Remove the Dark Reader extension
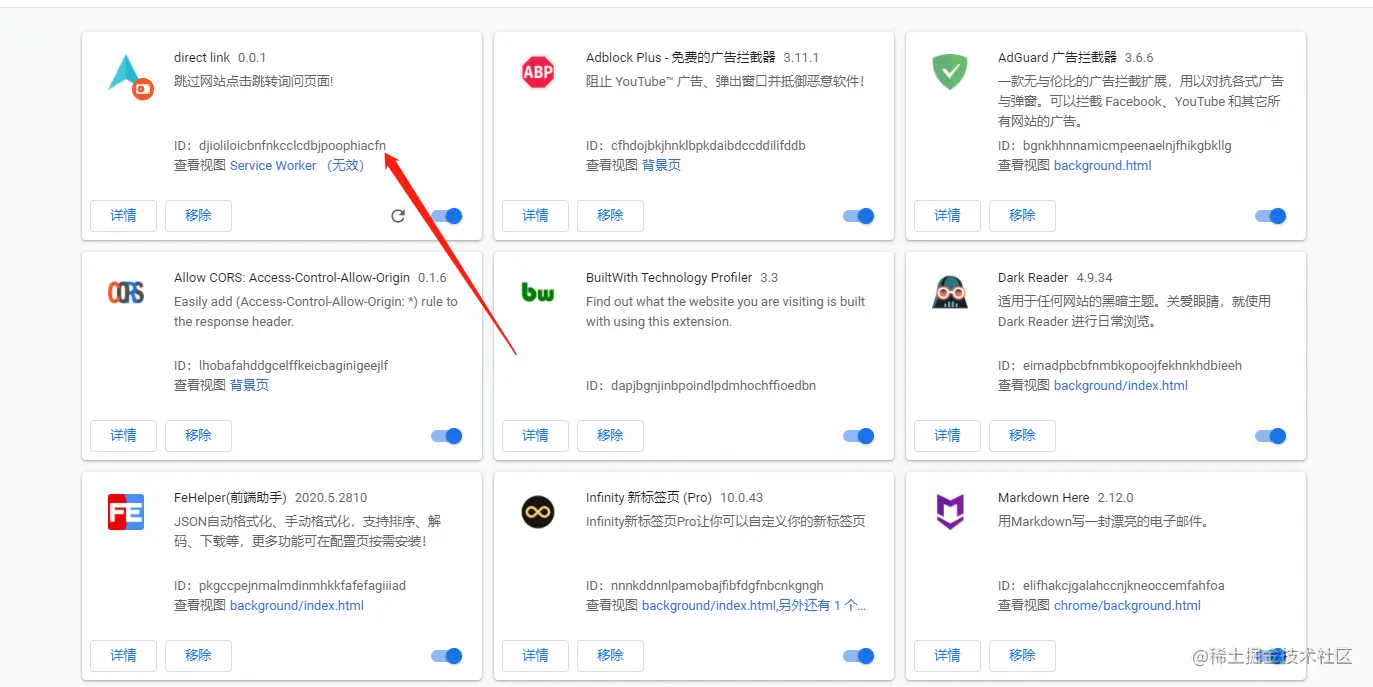1373x687 pixels. coord(1022,436)
